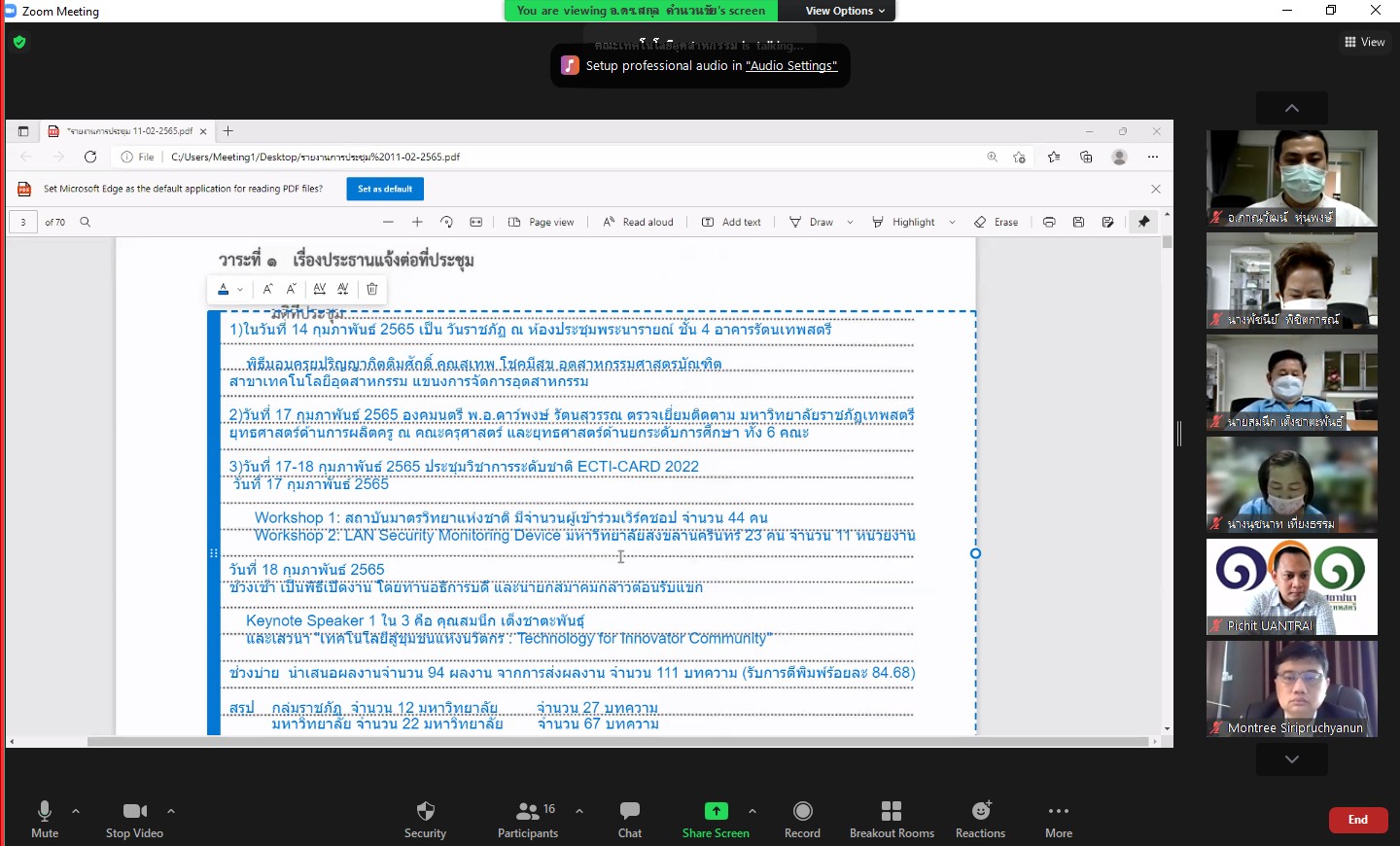Open the Chat panel
1400x846 pixels.
630,811
